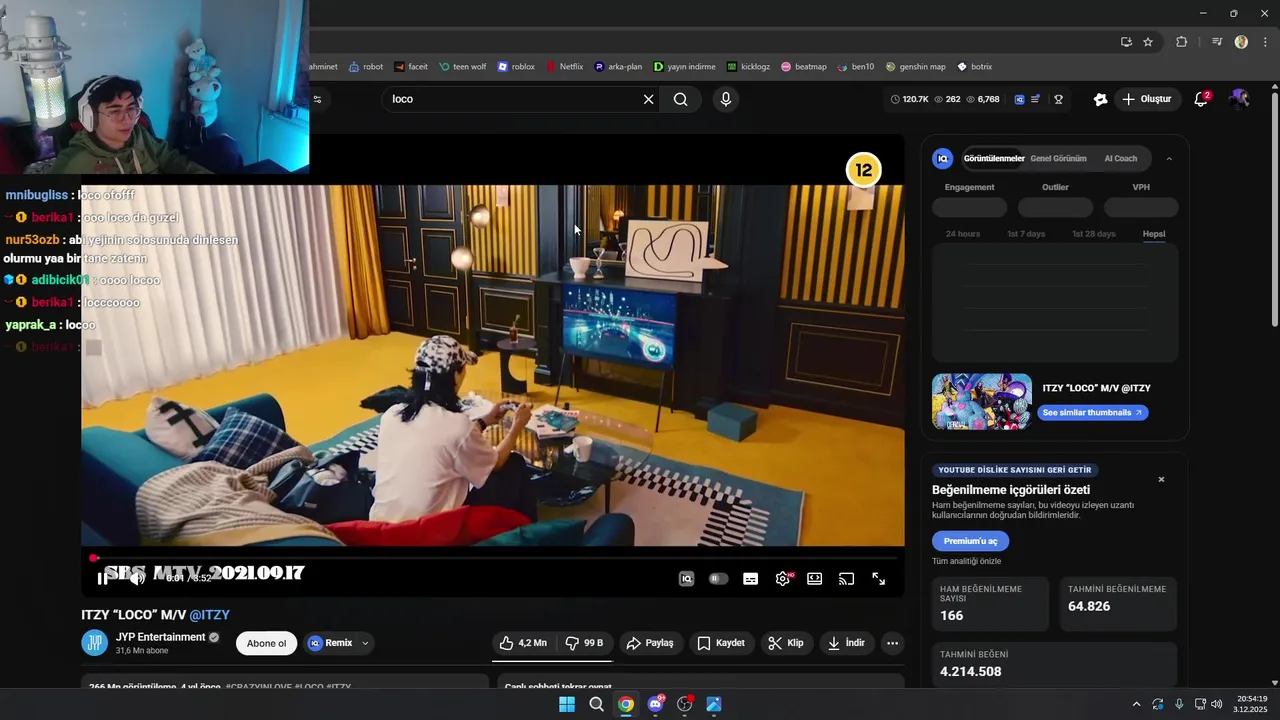
Task: Open Chrome extensions puzzle icon
Action: click(1182, 42)
